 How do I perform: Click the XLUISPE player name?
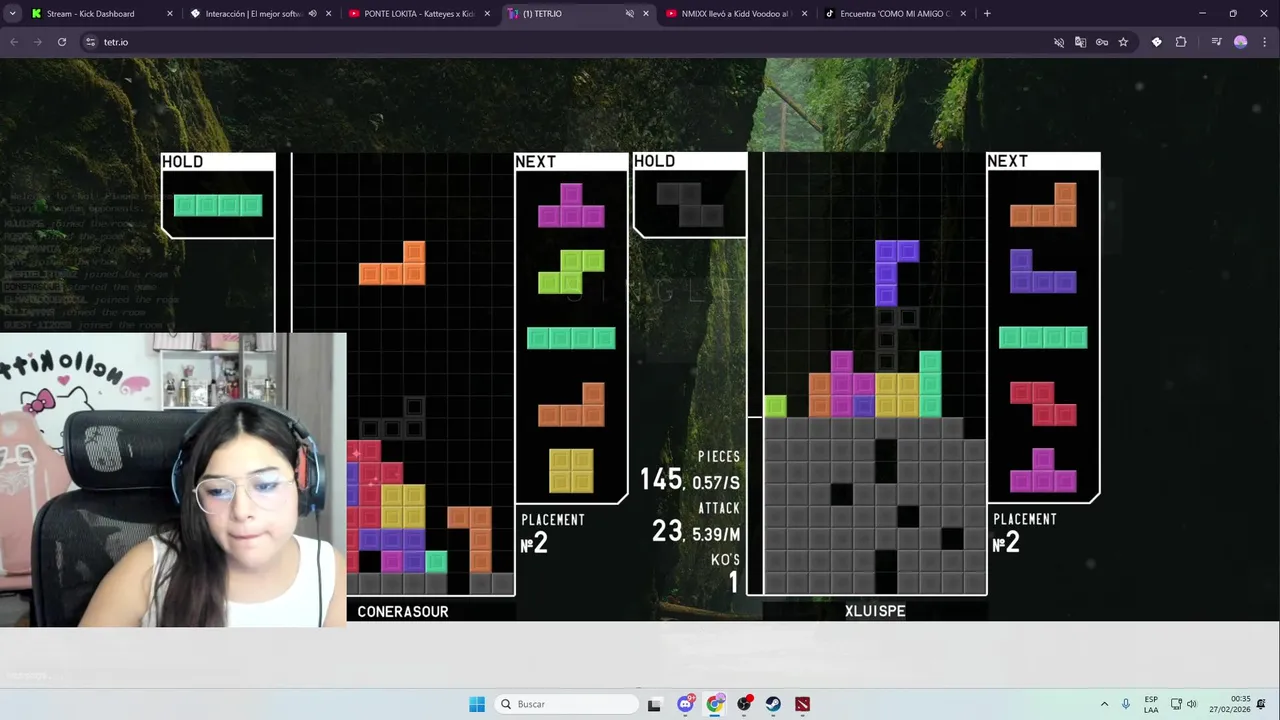[x=875, y=611]
